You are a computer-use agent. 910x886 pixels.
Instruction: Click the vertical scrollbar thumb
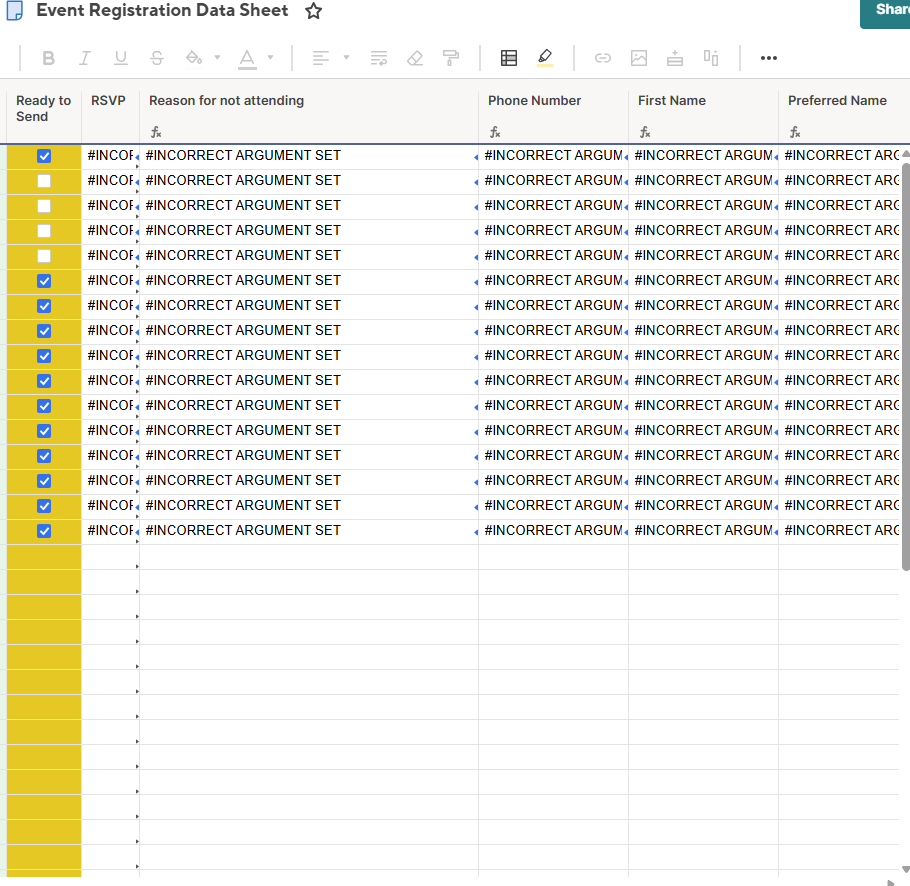click(x=905, y=366)
